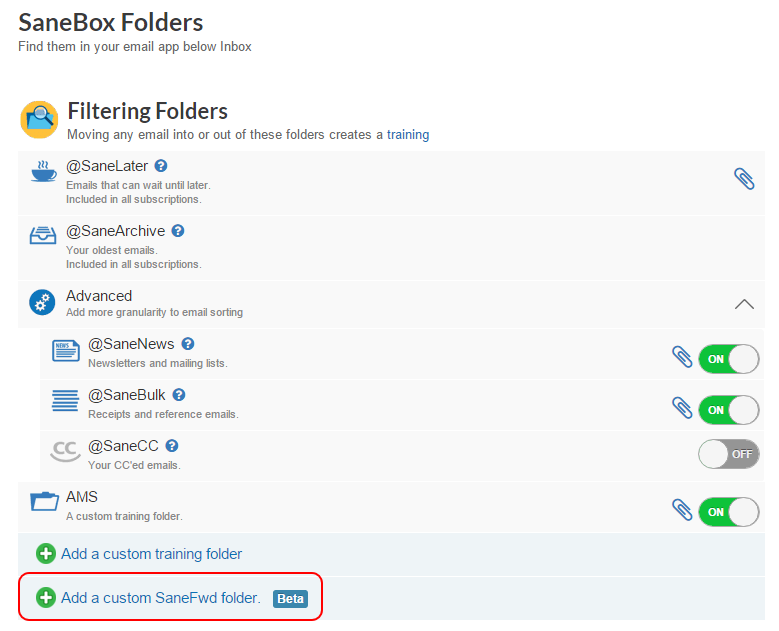The image size is (779, 631).
Task: Click the paperclip icon in @SaneNews row
Action: pyautogui.click(x=682, y=357)
